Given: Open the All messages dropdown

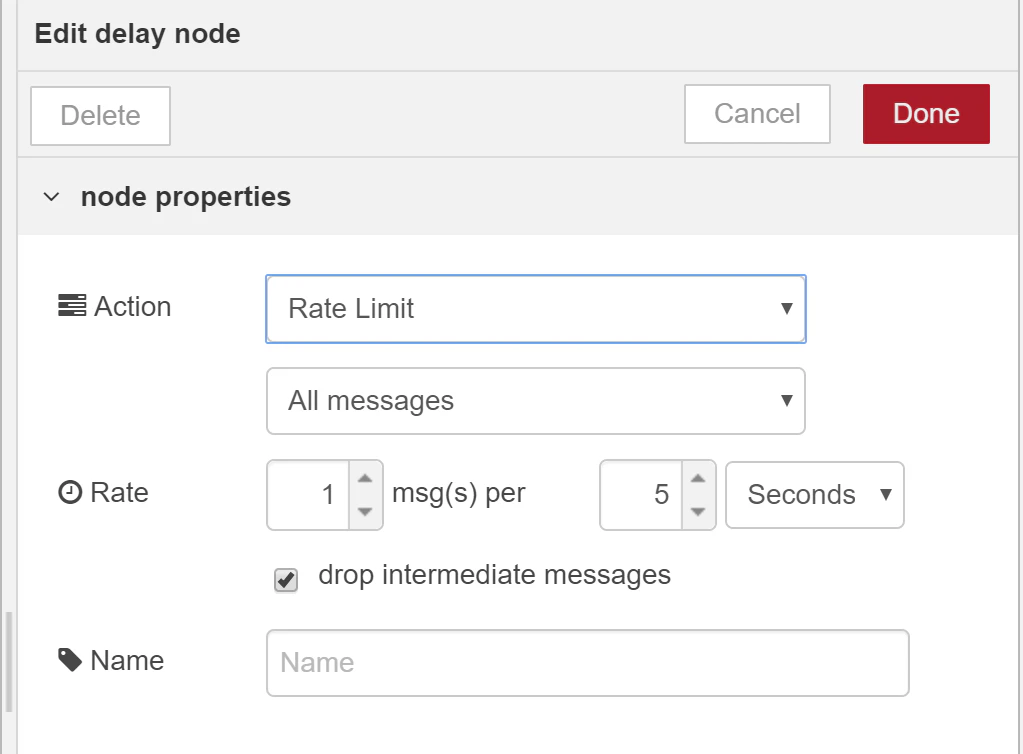Looking at the screenshot, I should tap(536, 401).
